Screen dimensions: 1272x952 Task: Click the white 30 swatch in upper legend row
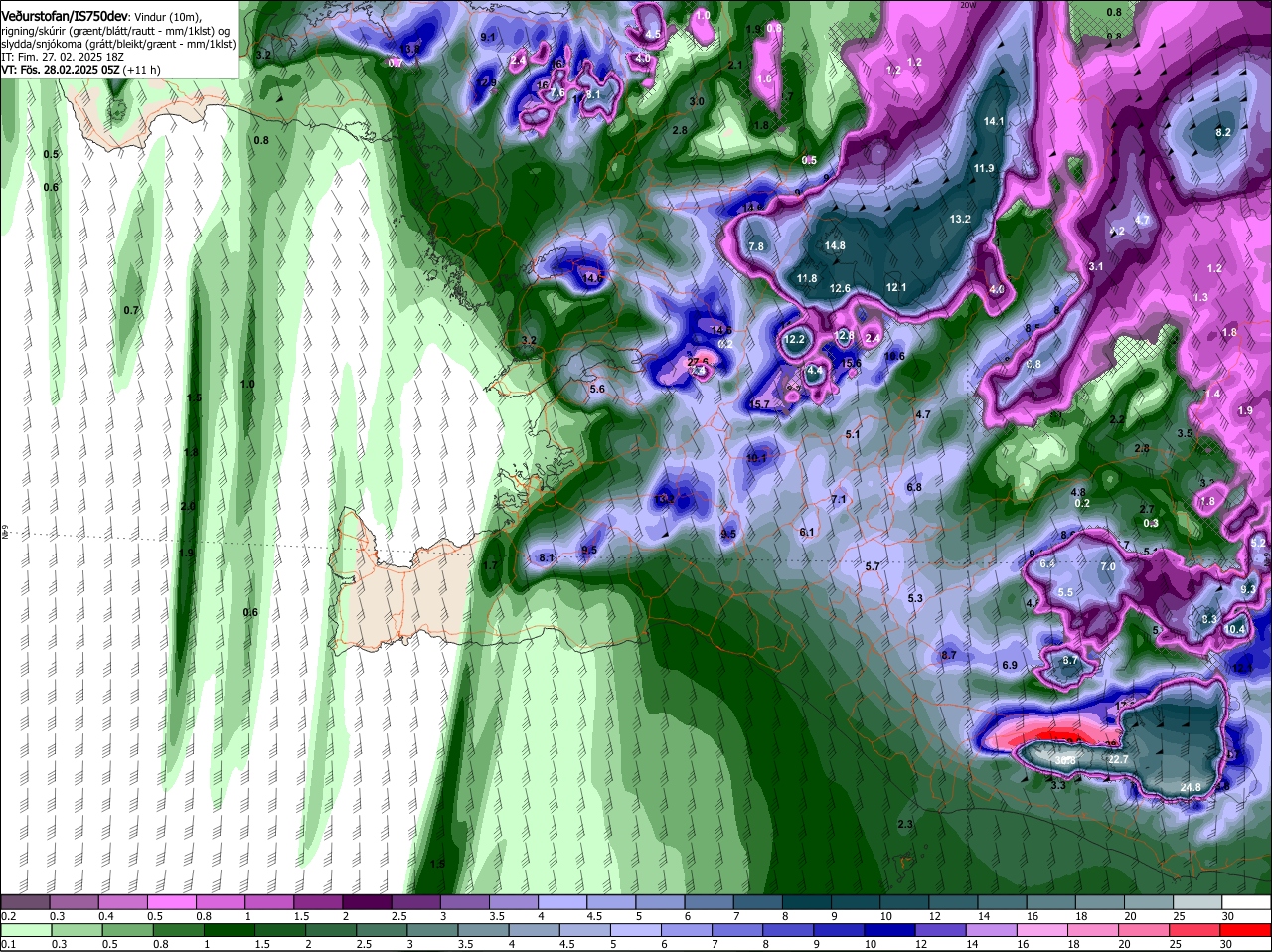click(x=1246, y=902)
